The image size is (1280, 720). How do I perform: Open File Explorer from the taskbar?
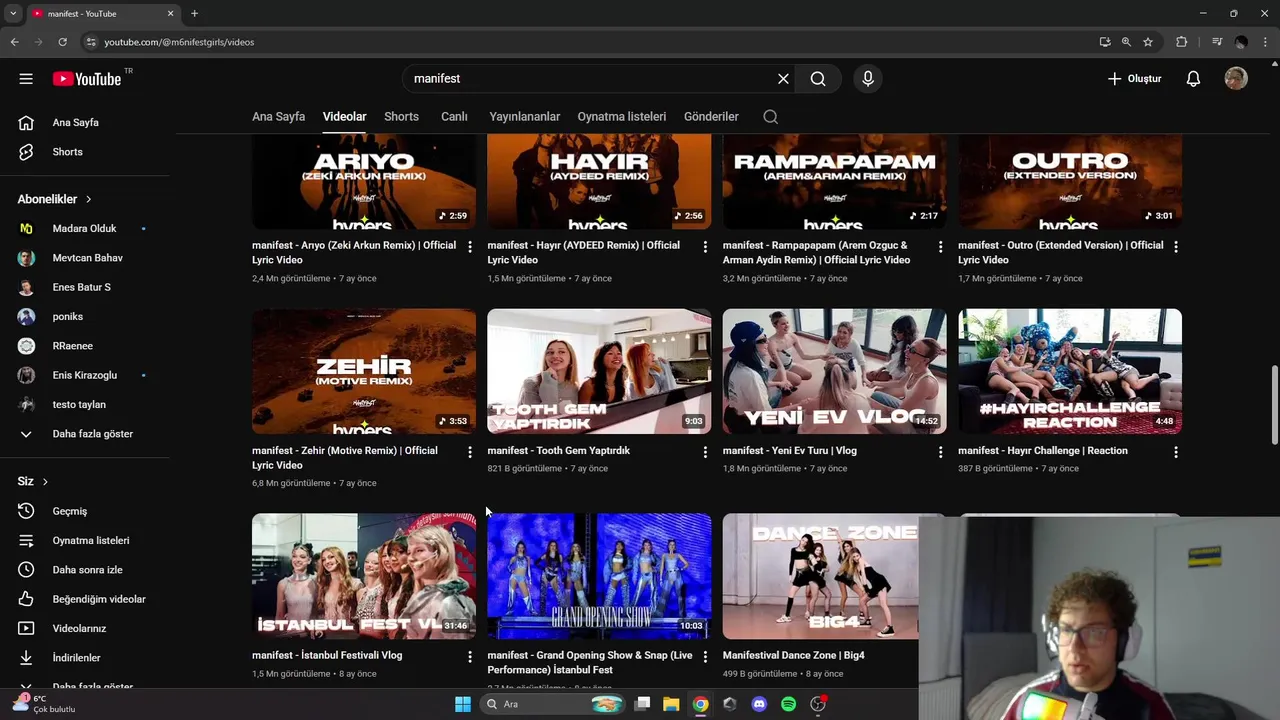[671, 704]
